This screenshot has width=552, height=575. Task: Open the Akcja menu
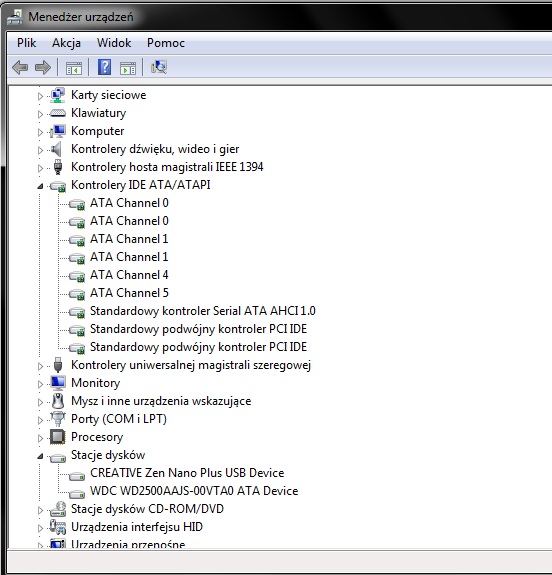66,43
